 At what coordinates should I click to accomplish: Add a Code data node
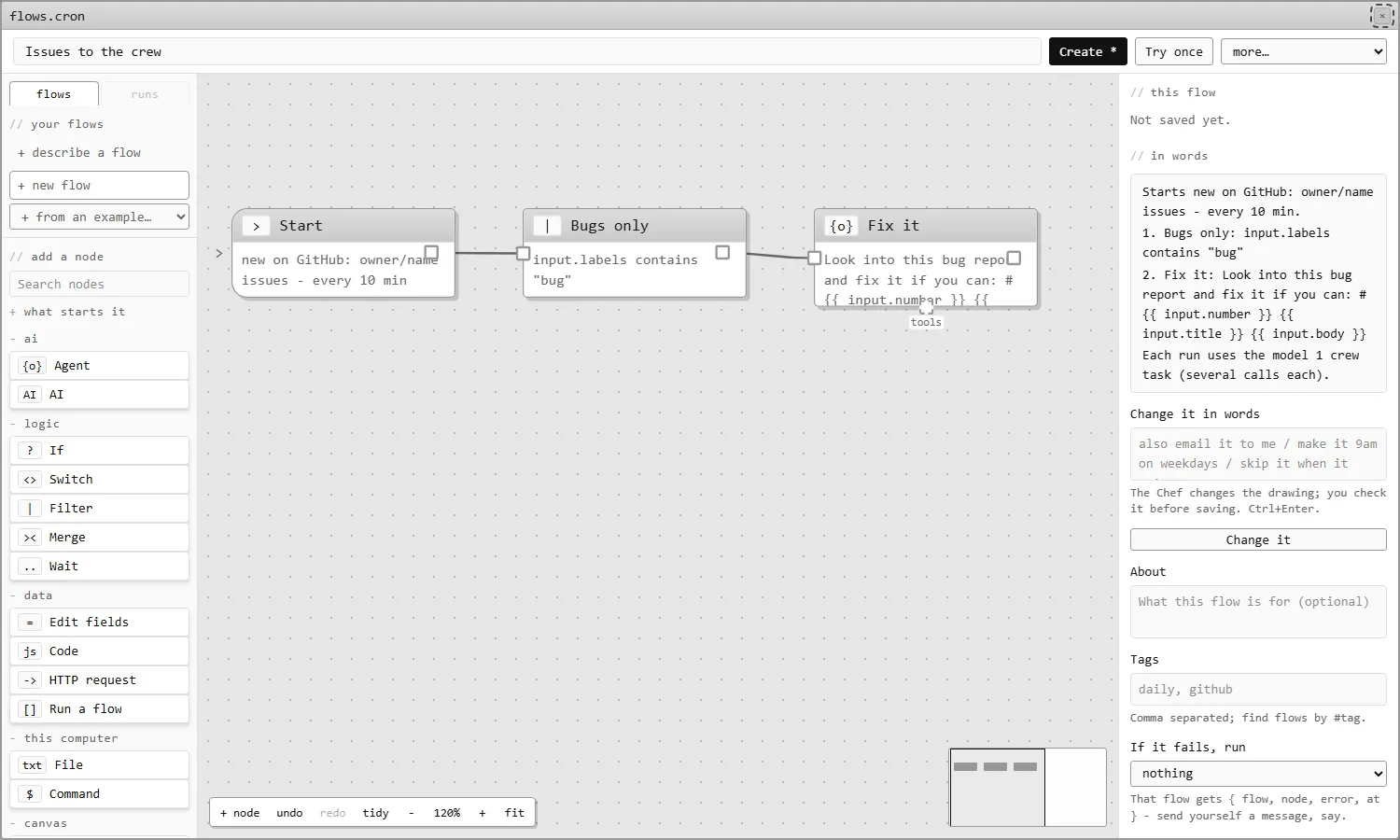coord(99,651)
